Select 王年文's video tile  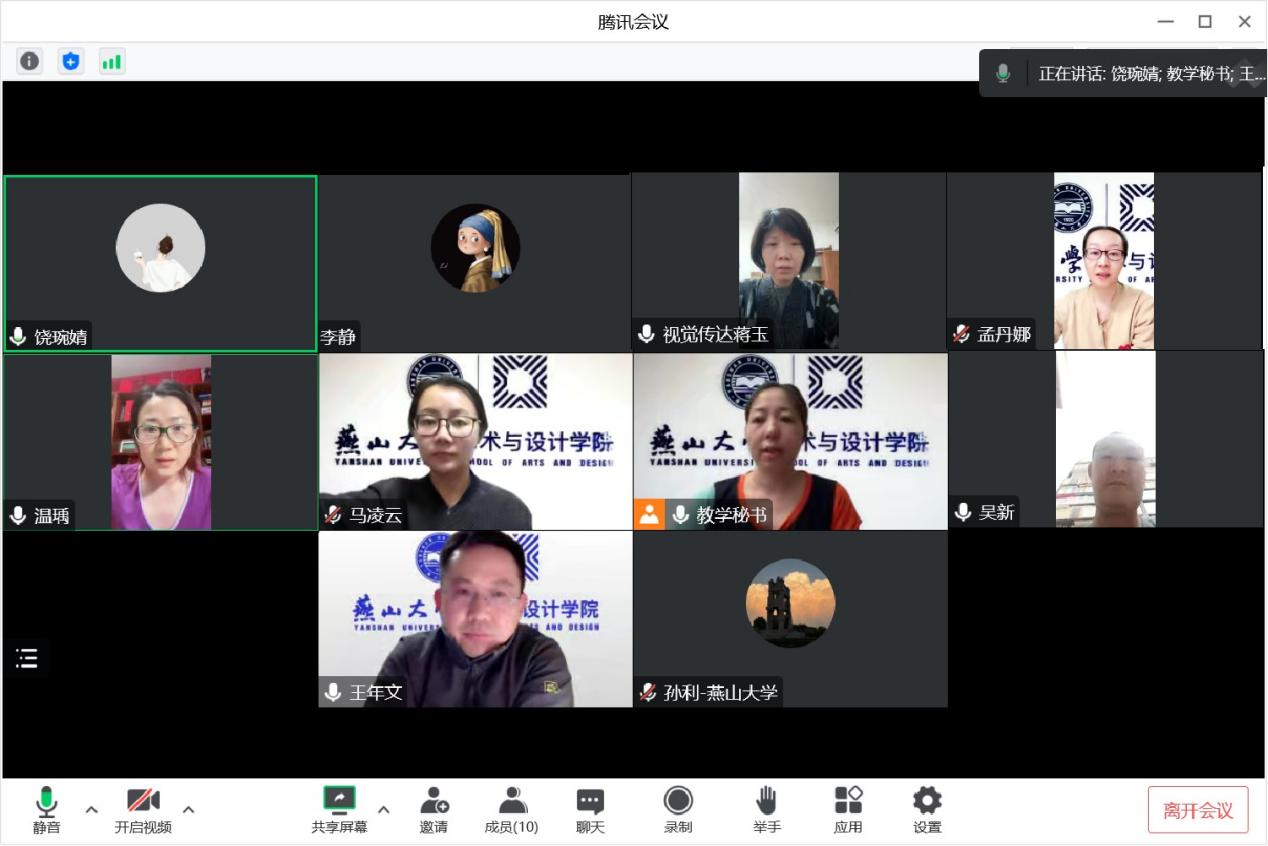coord(475,618)
